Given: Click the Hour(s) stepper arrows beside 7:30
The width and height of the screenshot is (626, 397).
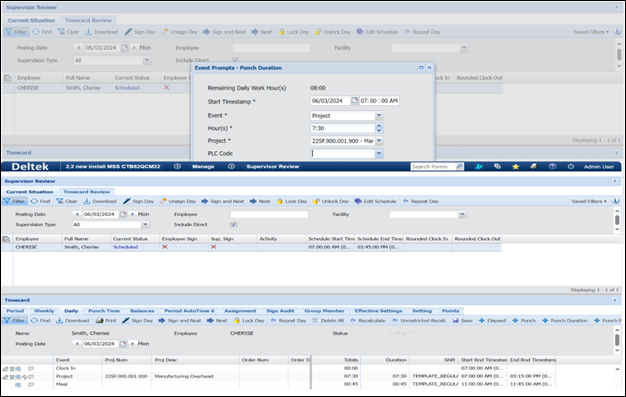Looking at the screenshot, I should click(379, 128).
